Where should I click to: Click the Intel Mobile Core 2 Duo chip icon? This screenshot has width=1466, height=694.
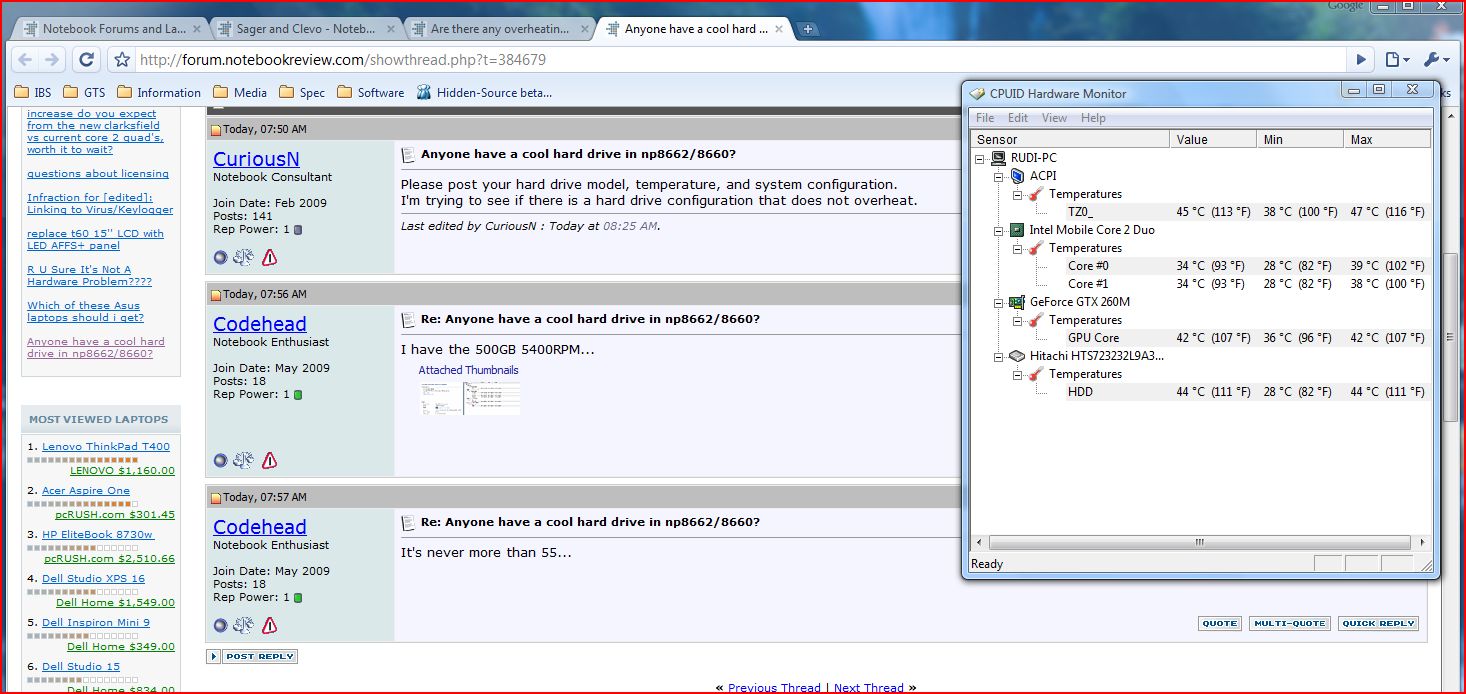click(1018, 230)
